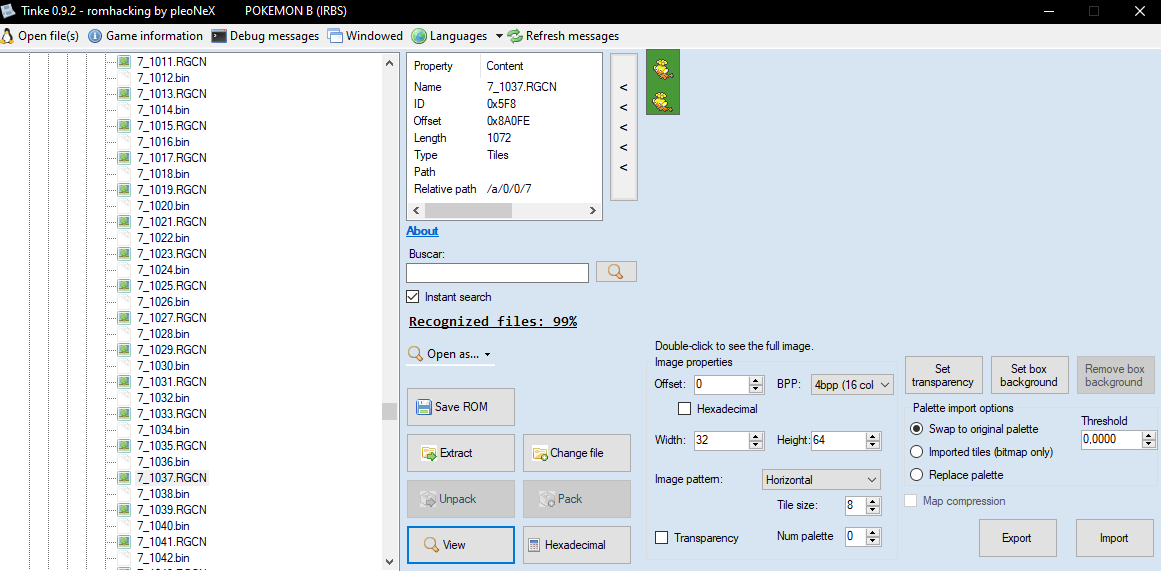This screenshot has width=1161, height=571.
Task: Select 7_1039.RGCN in file tree
Action: pos(171,510)
